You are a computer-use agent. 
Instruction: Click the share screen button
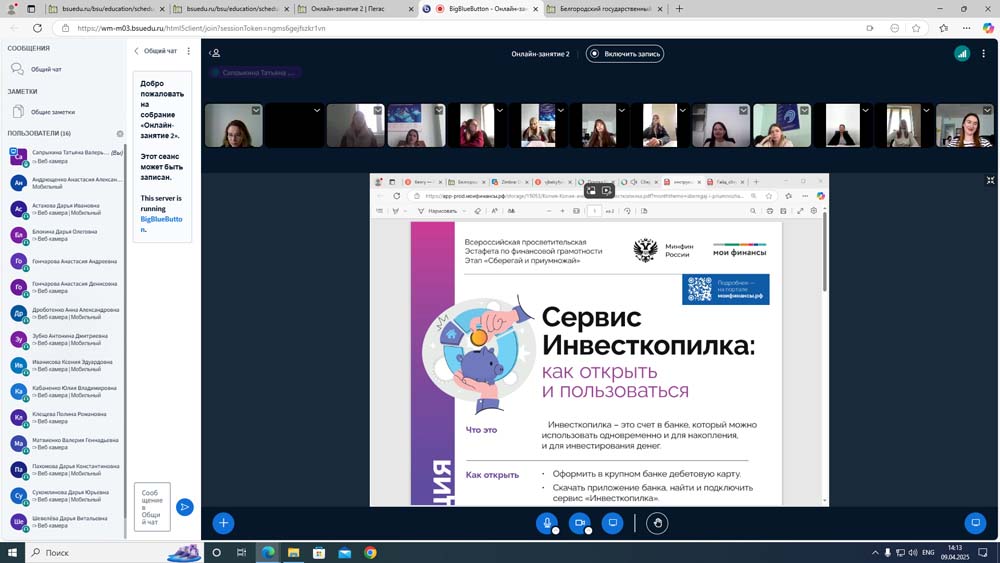point(613,523)
